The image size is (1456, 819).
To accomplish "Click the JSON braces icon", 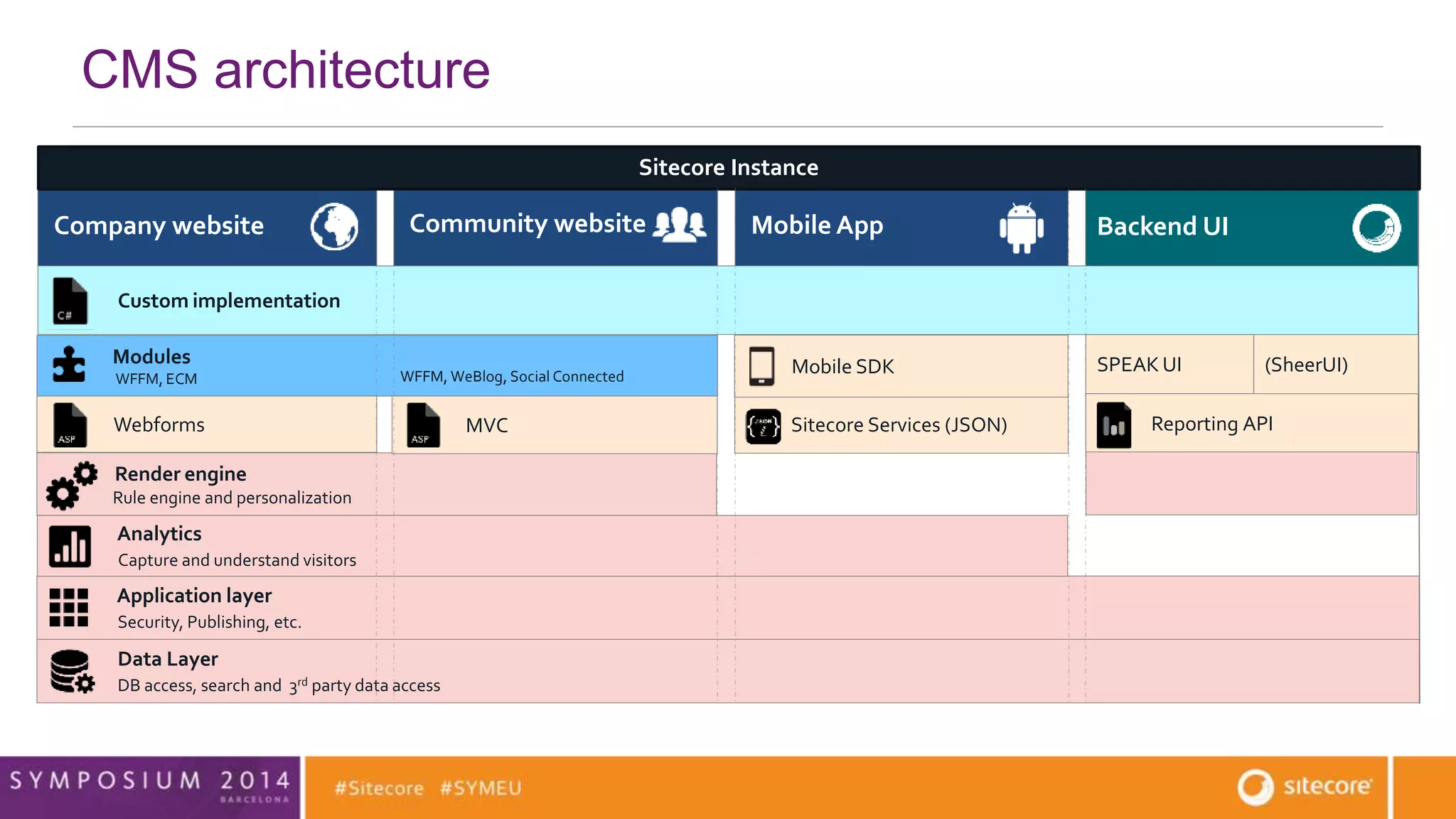I will [x=764, y=426].
